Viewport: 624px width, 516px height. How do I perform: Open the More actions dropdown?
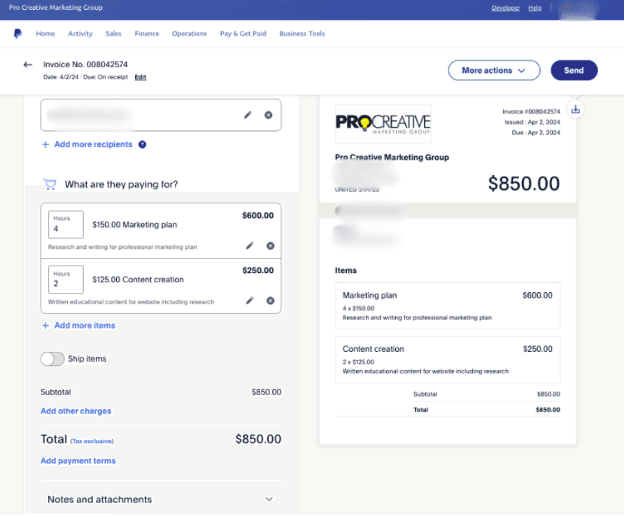pos(494,70)
